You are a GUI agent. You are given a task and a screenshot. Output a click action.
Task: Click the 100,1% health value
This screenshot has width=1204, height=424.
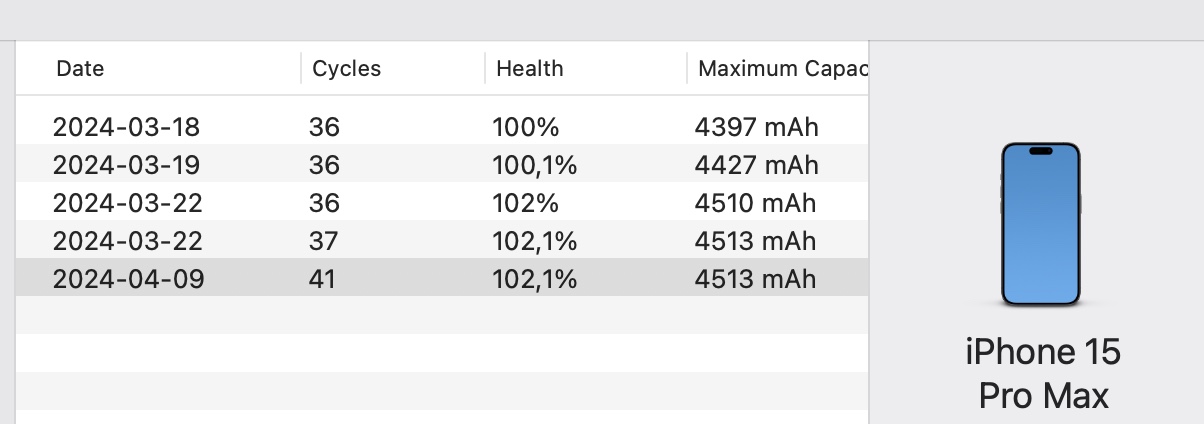click(534, 164)
